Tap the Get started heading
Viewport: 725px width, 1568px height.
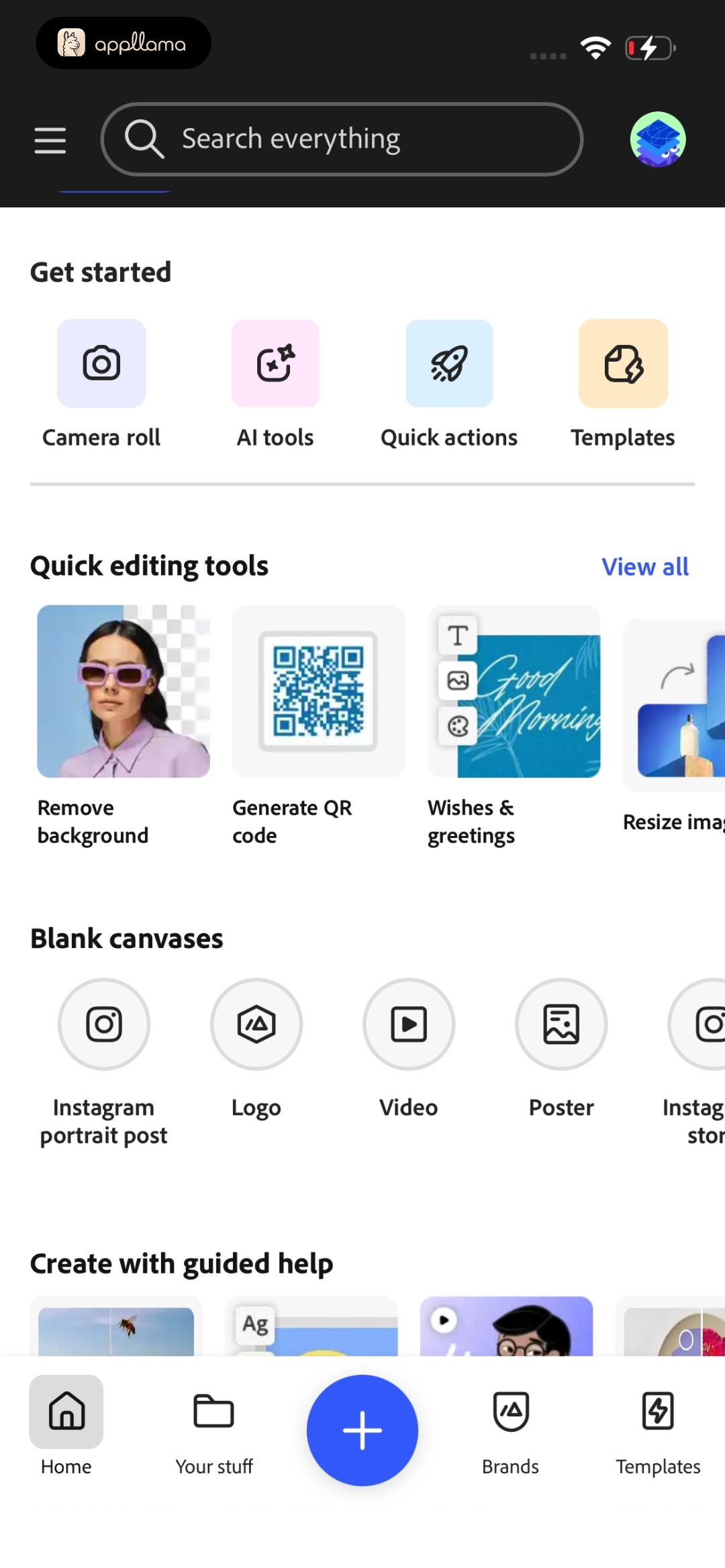(101, 272)
